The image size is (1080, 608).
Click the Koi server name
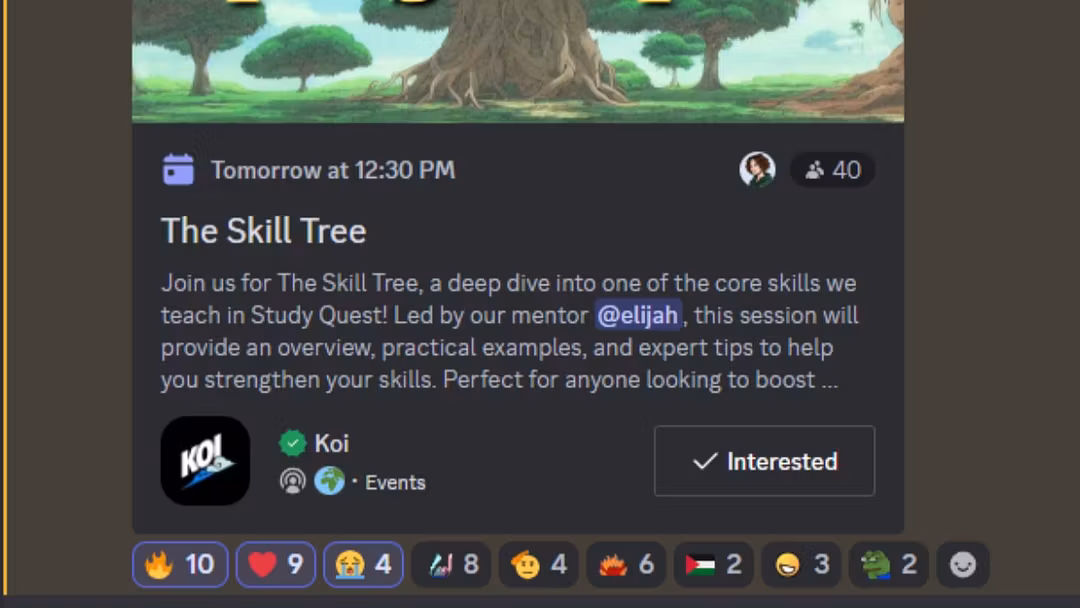pos(331,443)
